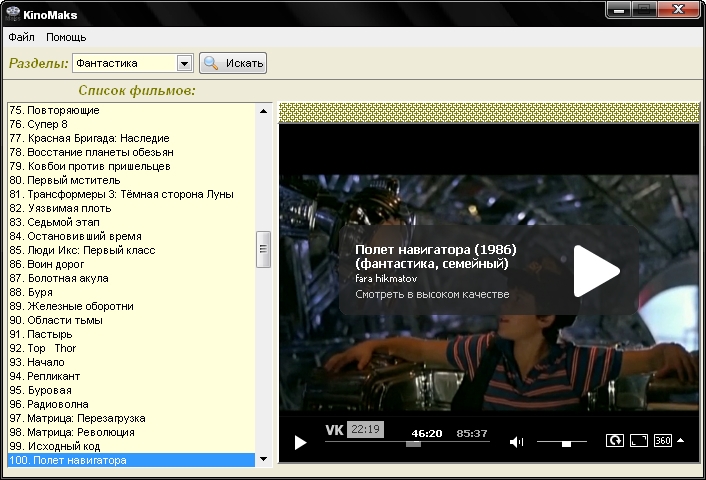The width and height of the screenshot is (706, 480).
Task: Select '79. Ковбои против пришельцев'
Action: pyautogui.click(x=131, y=166)
